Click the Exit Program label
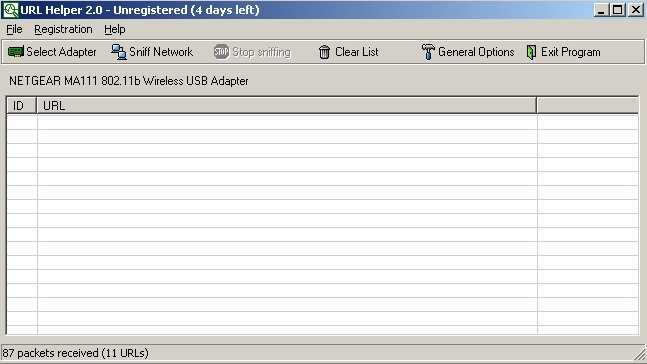 pyautogui.click(x=571, y=52)
